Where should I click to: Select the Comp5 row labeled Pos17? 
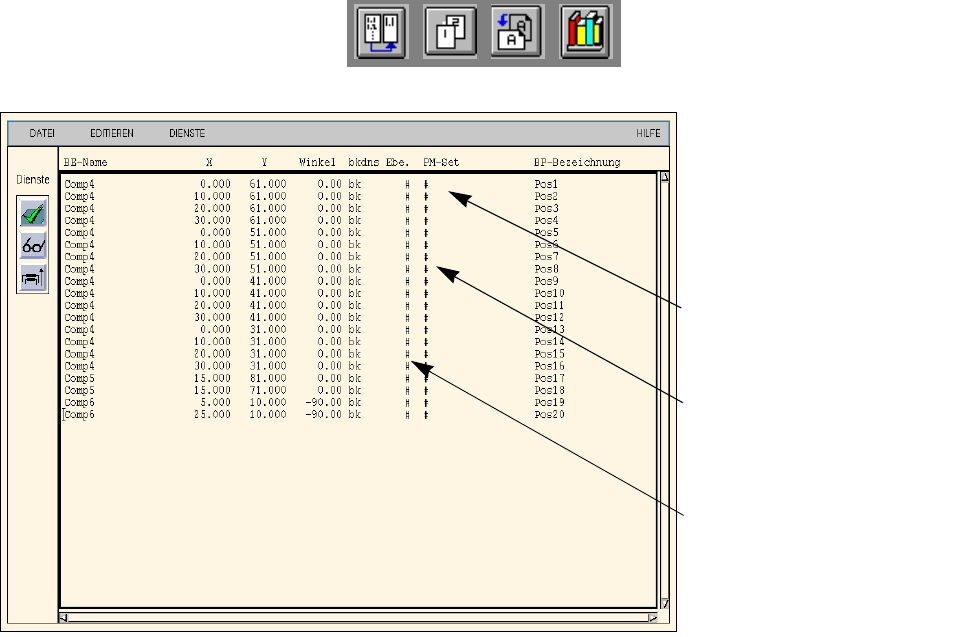click(549, 378)
